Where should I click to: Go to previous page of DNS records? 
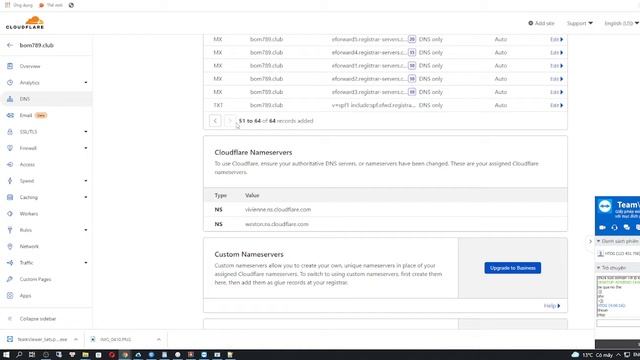(215, 121)
